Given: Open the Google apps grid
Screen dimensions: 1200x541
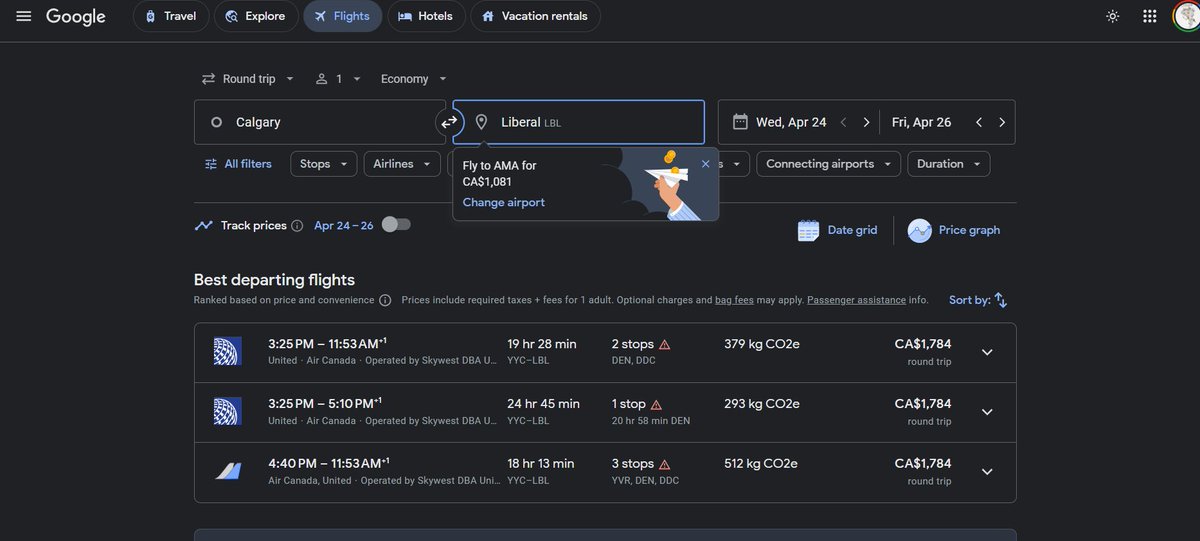Looking at the screenshot, I should click(1150, 16).
